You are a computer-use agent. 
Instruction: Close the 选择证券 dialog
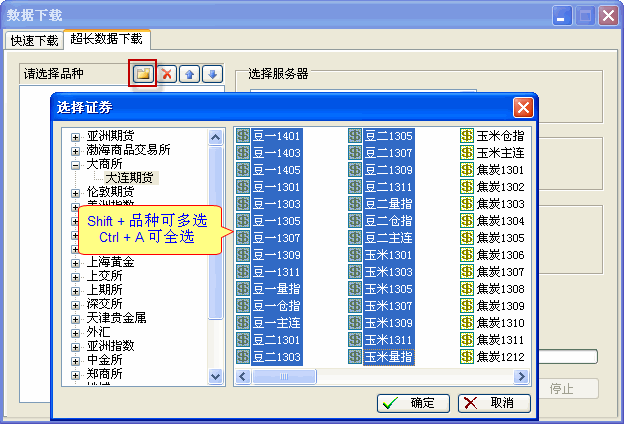coord(522,107)
